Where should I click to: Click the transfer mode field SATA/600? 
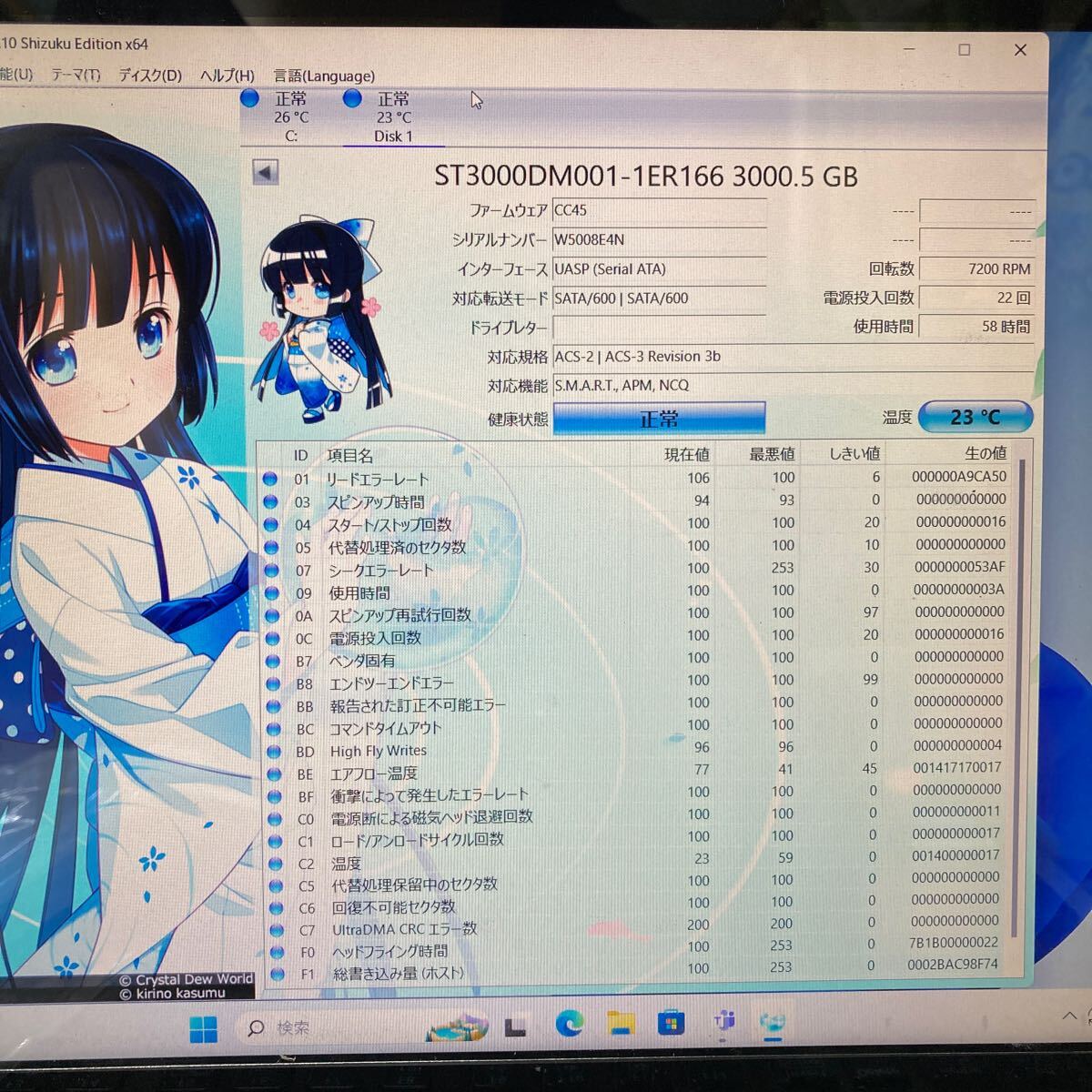coord(659,298)
